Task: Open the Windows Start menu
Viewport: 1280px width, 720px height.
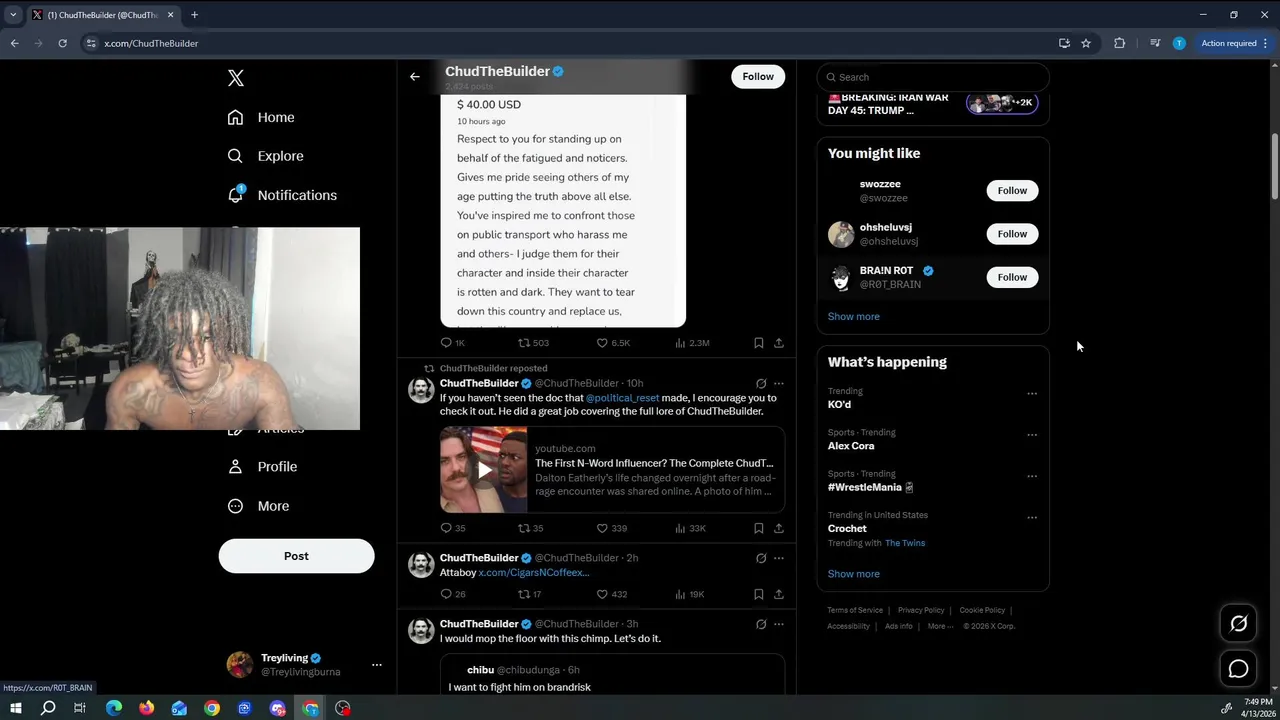Action: click(x=15, y=708)
